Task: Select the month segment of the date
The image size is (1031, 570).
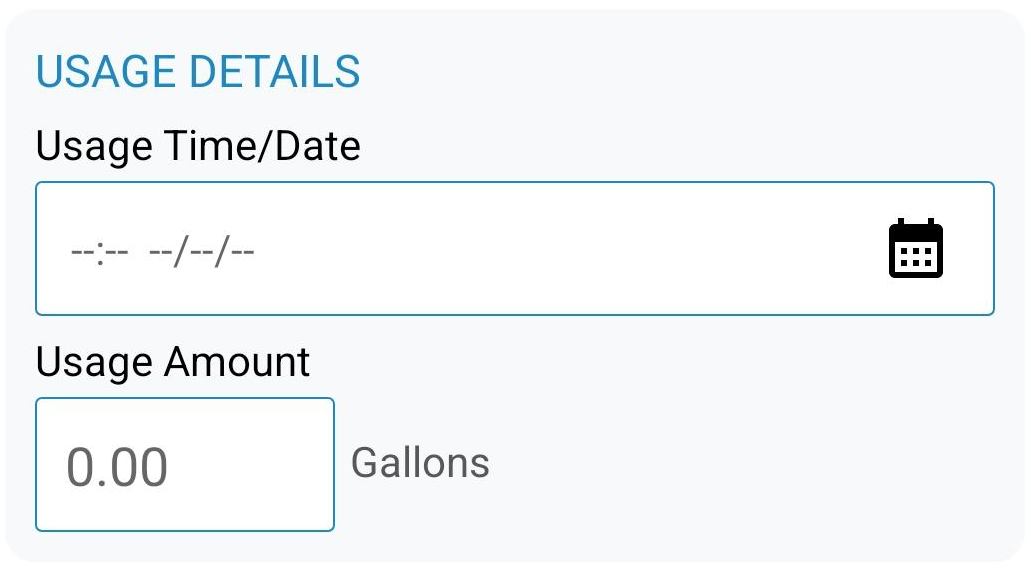Action: coord(160,250)
